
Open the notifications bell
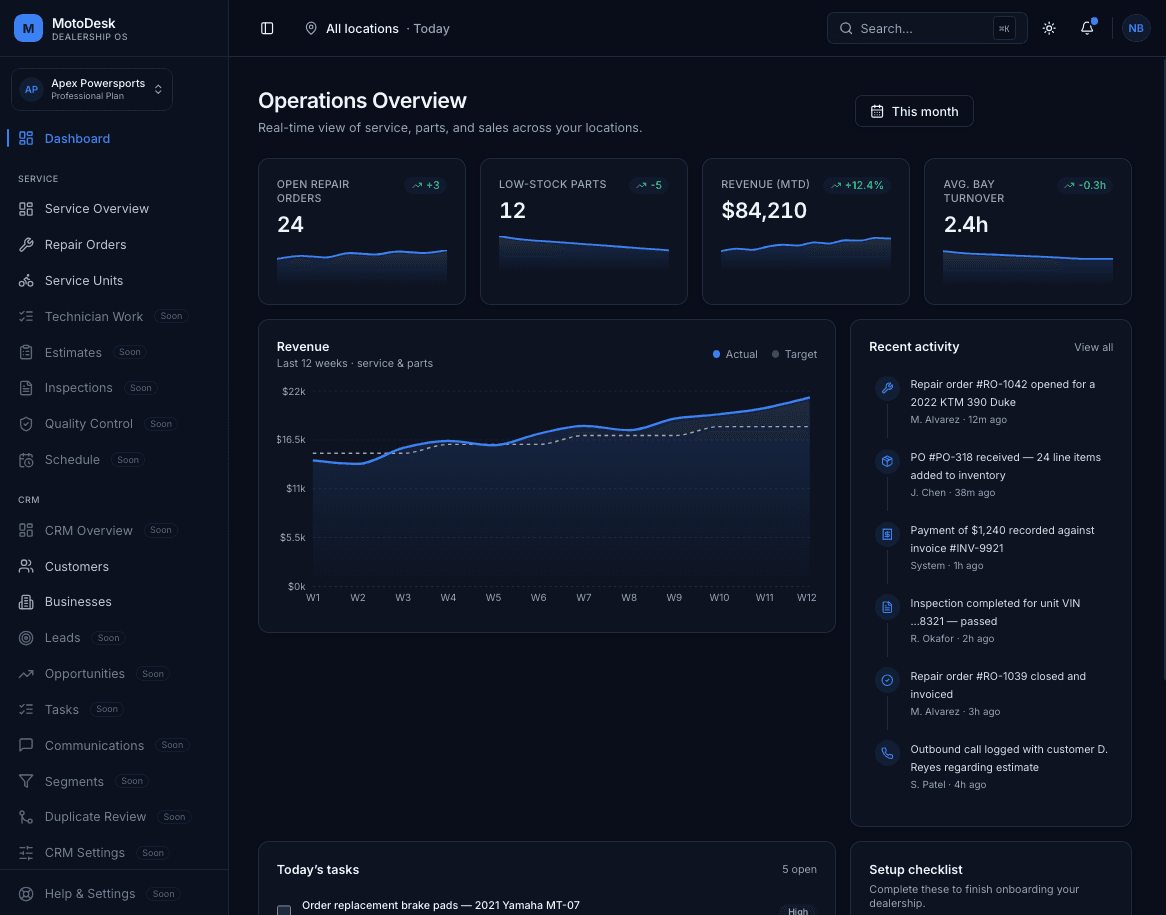point(1086,28)
